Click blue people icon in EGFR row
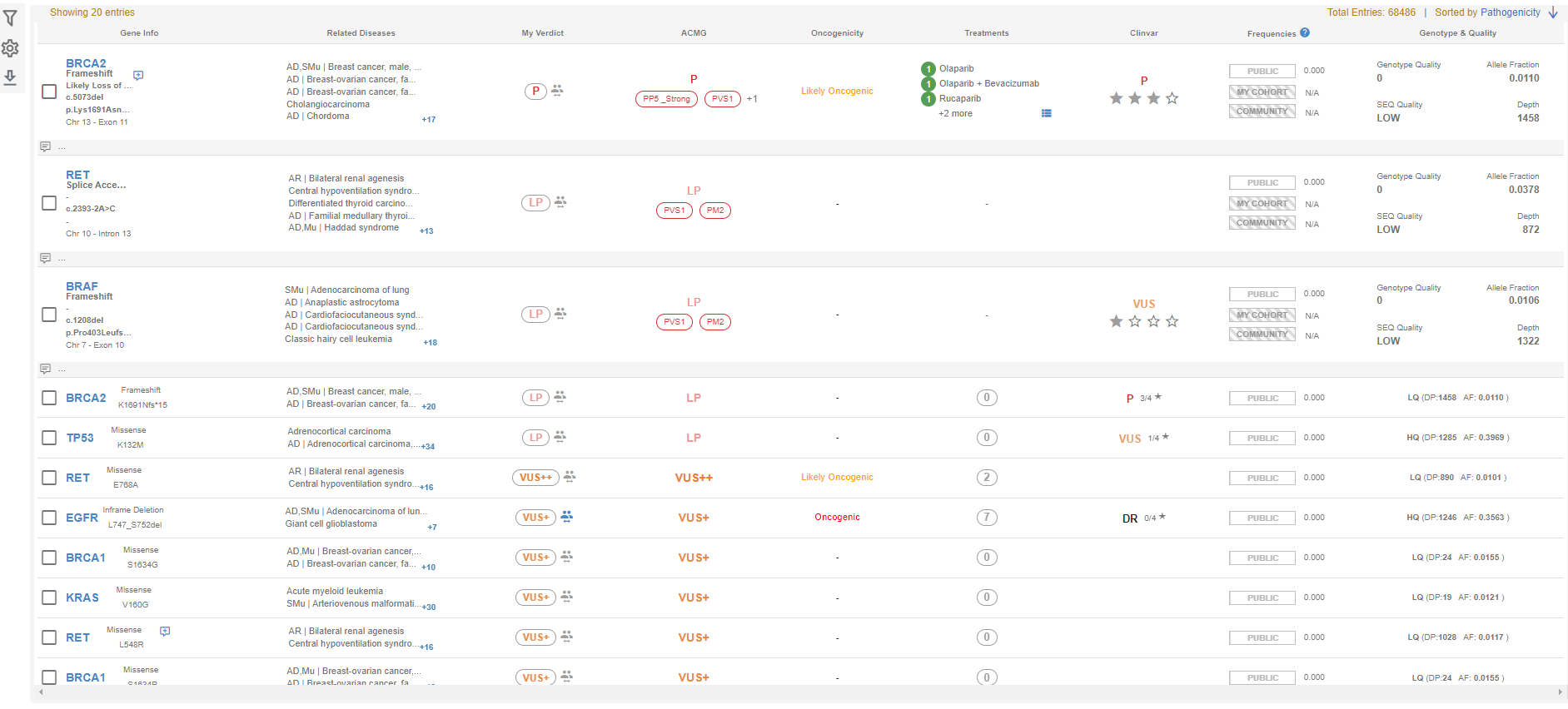1568x709 pixels. [566, 517]
